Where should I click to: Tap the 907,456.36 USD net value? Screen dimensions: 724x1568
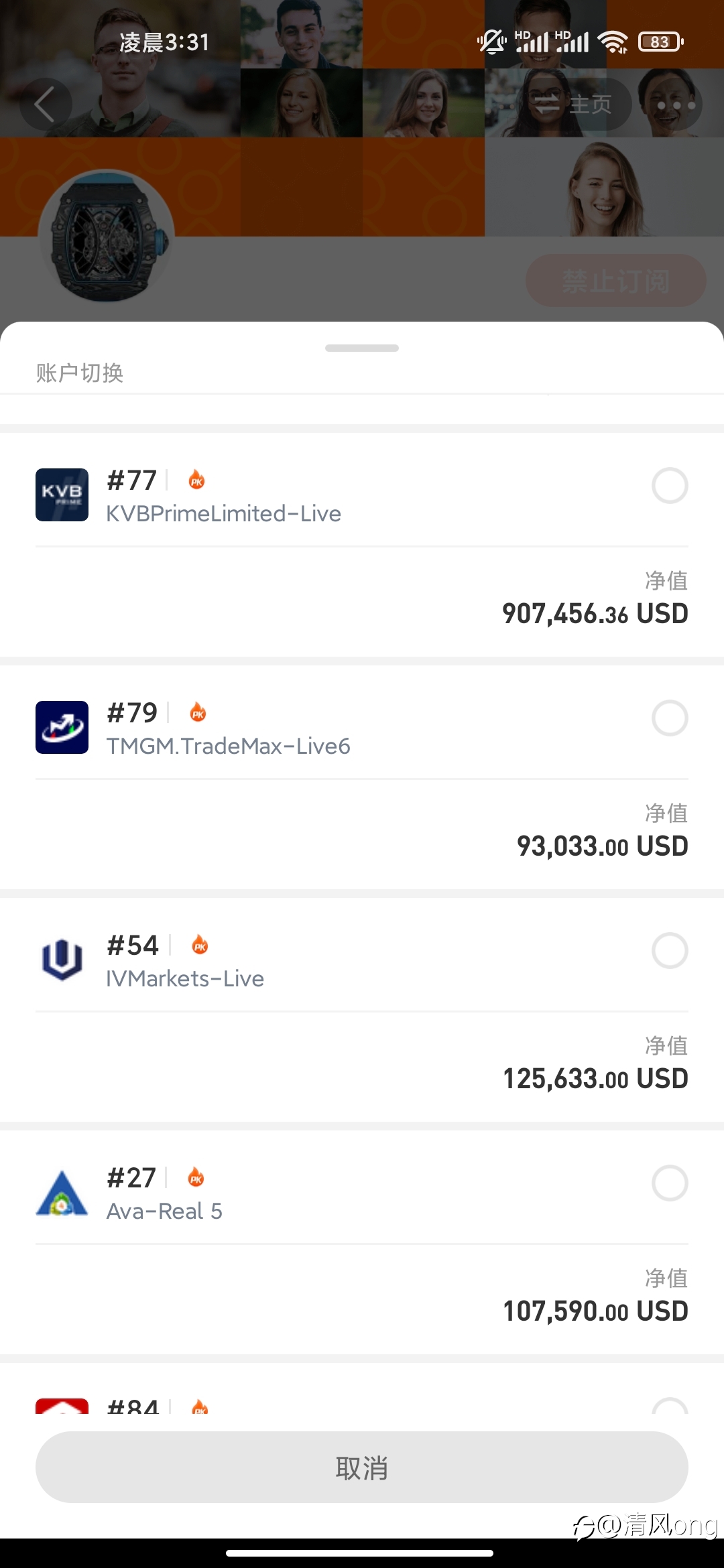[x=595, y=614]
